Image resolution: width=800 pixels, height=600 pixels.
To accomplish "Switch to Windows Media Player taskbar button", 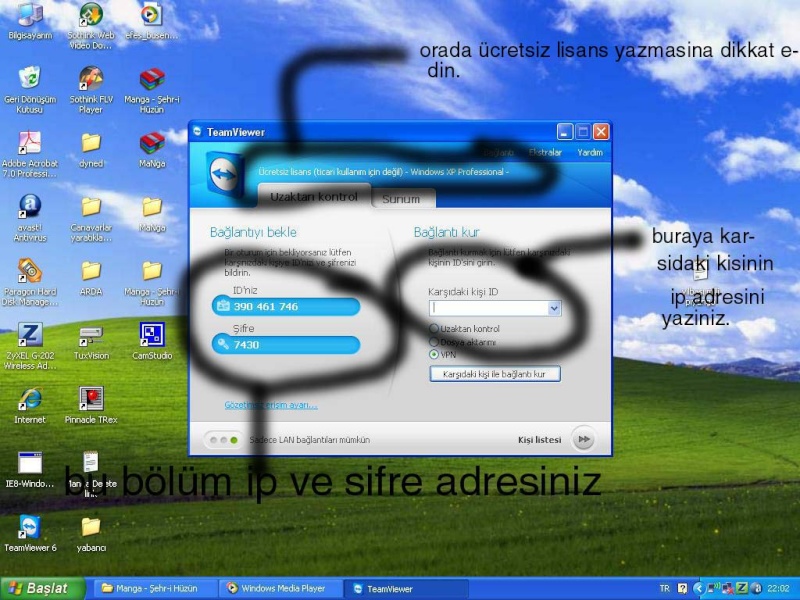I will (x=281, y=588).
